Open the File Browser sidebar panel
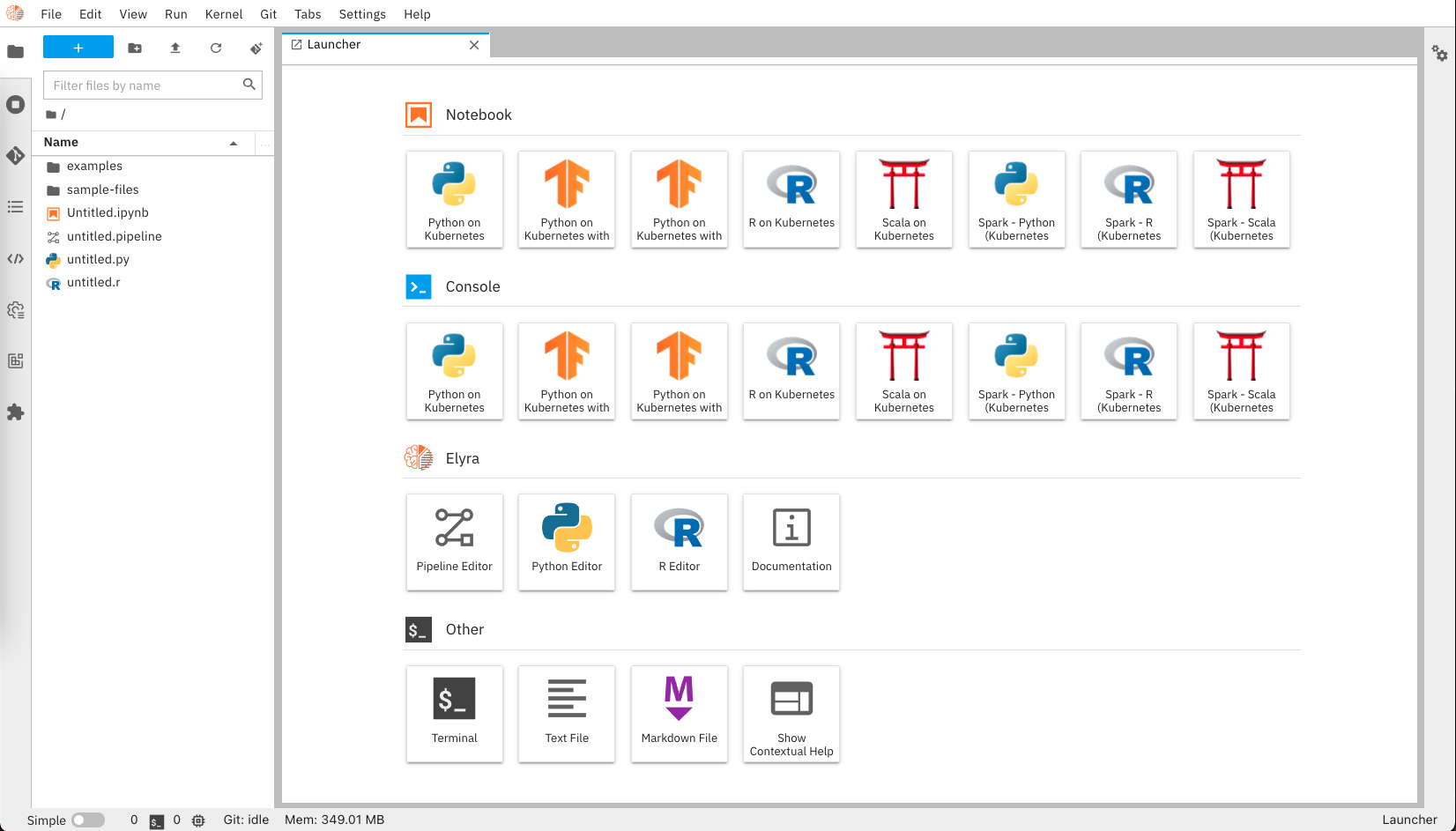Screen dimensions: 1456x831 coord(15,52)
